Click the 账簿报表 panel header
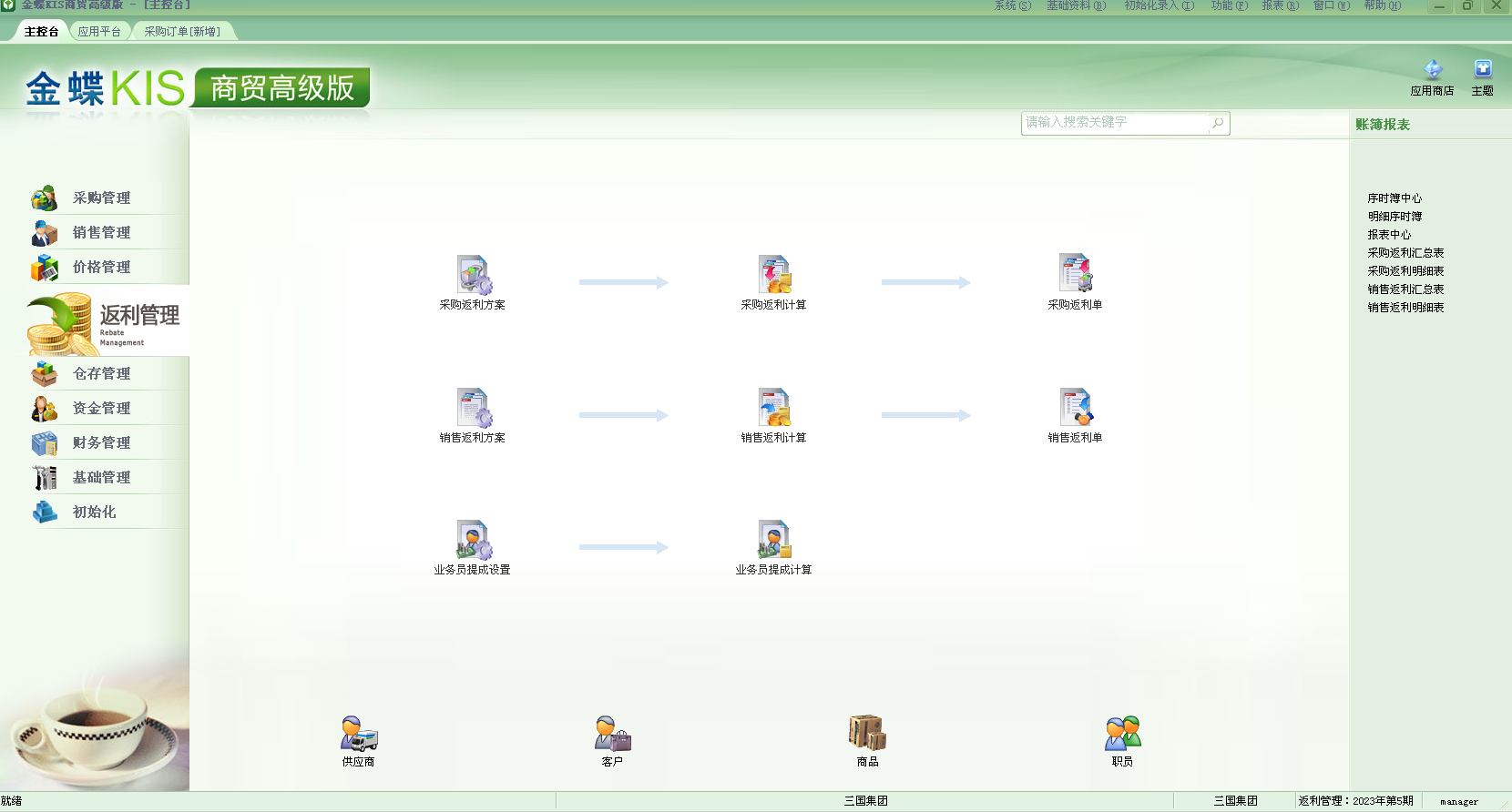The image size is (1512, 812). (x=1383, y=125)
